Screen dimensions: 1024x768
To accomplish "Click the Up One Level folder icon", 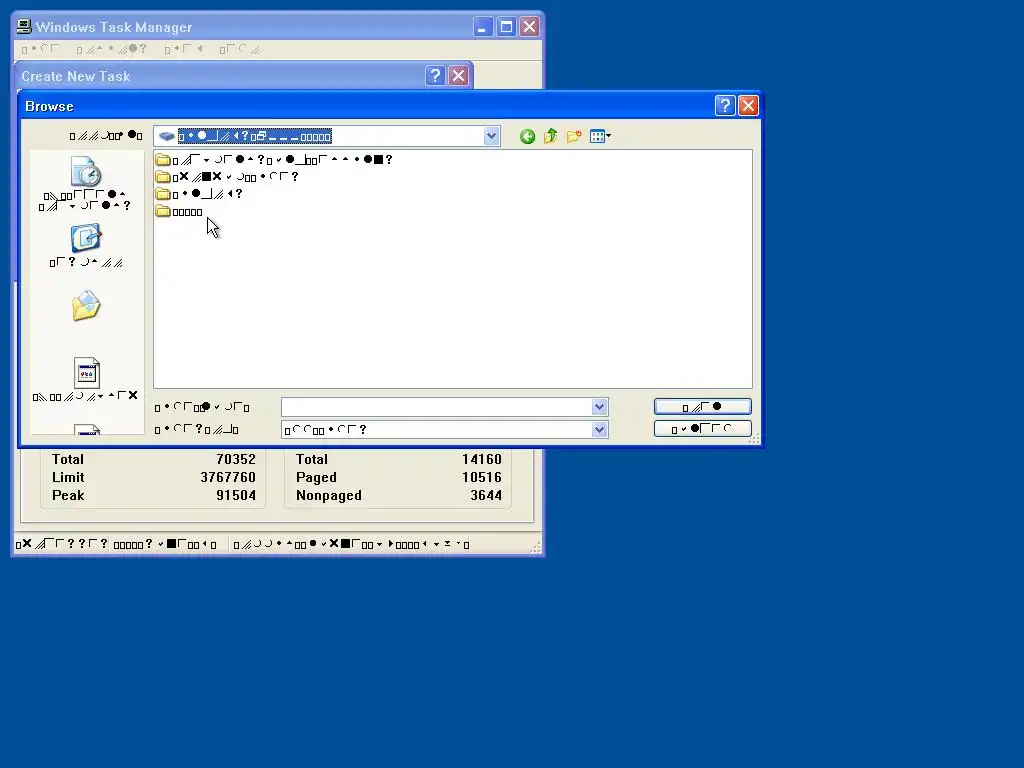I will (551, 136).
